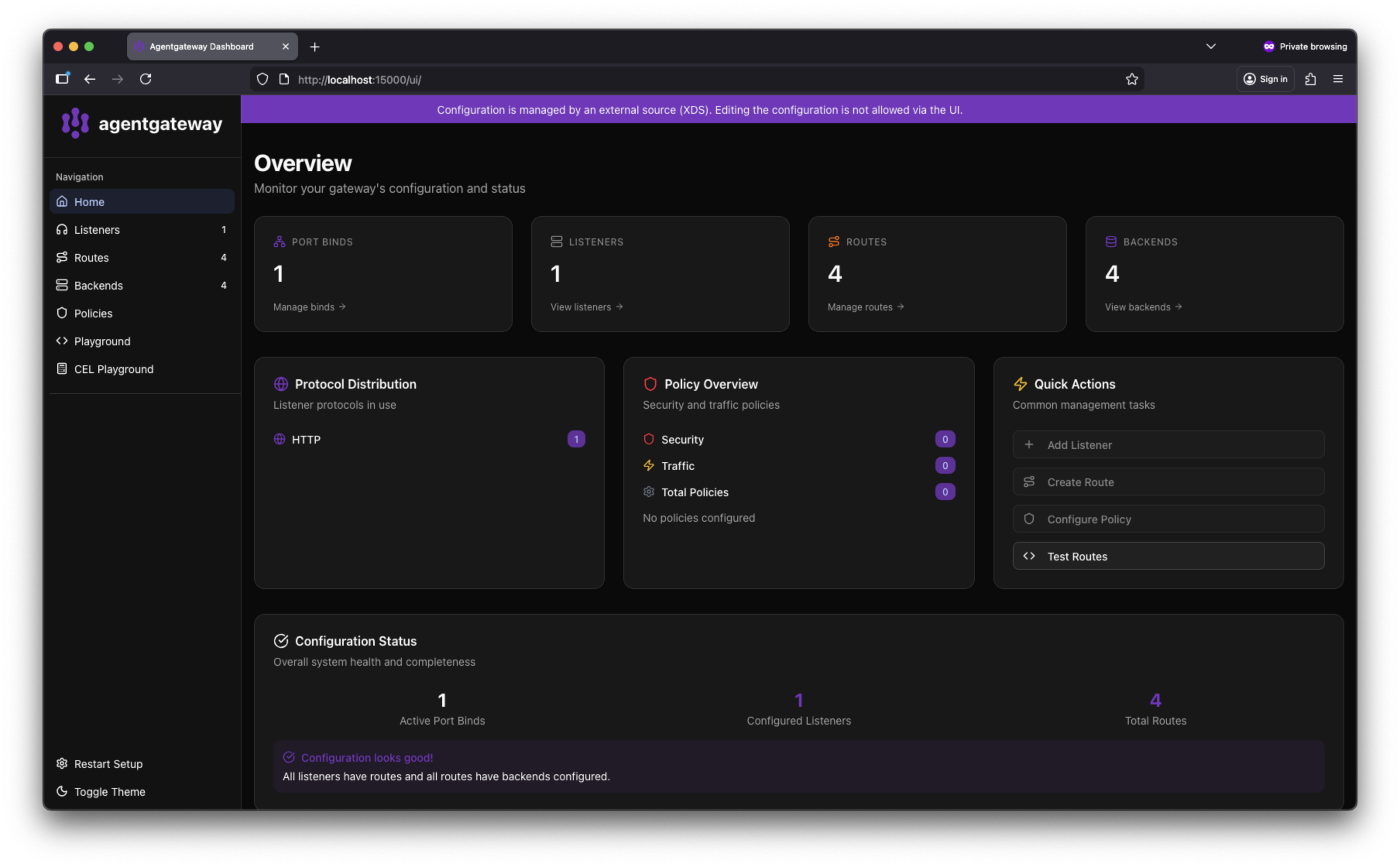Screen dimensions: 1400x867
Task: Reload the page with refresh icon
Action: point(146,79)
